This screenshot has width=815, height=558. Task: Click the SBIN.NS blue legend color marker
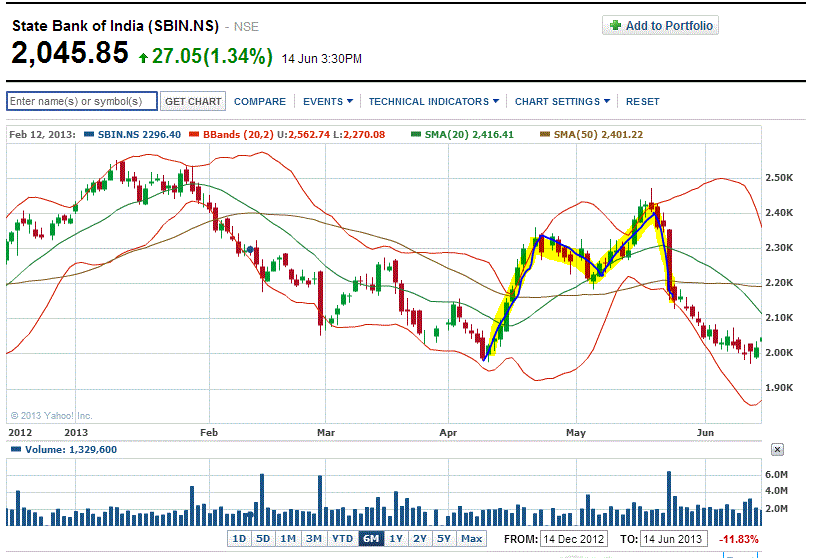click(x=89, y=135)
